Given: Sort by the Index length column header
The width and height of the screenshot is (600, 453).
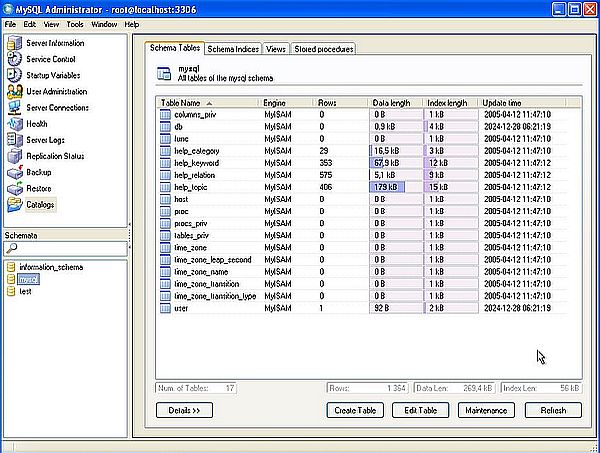Looking at the screenshot, I should coord(451,103).
